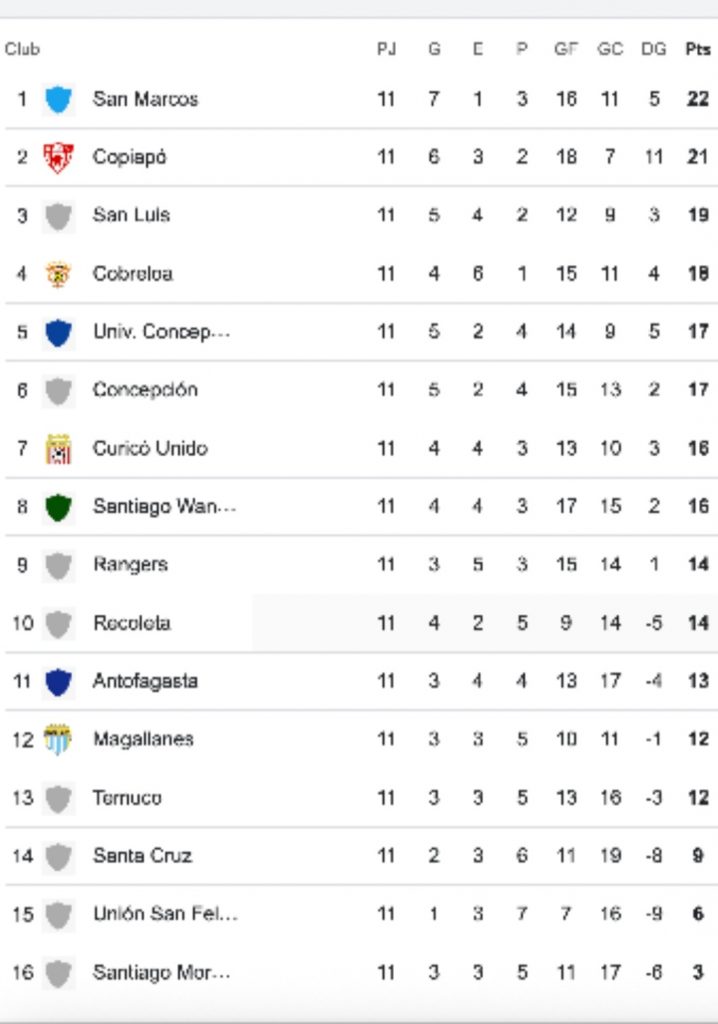
Task: Open the Recoleta team link
Action: click(132, 623)
